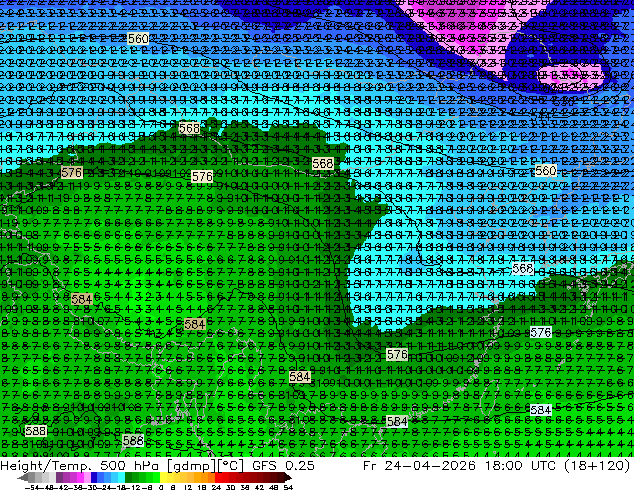Pick the cyan swatch on the legend
Screen dimensions: 634x490
[x=122, y=478]
